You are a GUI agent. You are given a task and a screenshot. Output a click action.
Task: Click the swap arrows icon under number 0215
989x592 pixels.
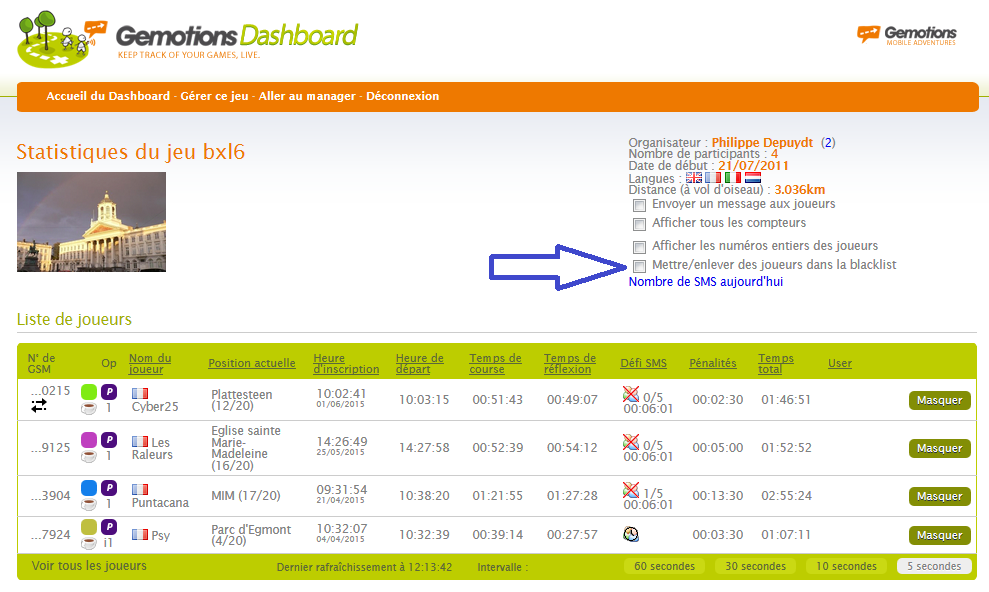(39, 406)
